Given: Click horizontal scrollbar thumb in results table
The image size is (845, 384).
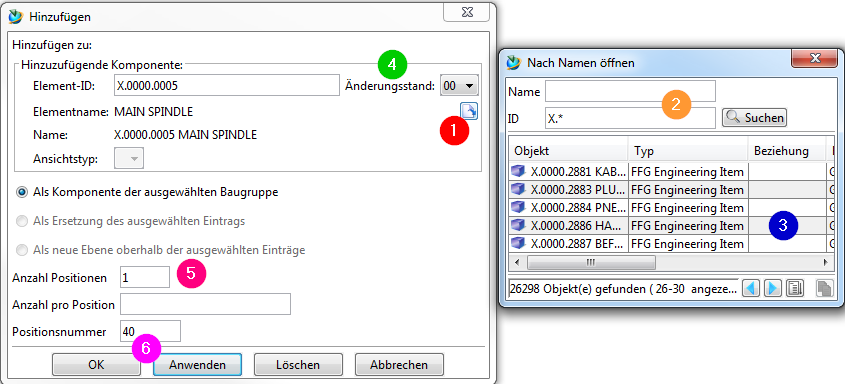Looking at the screenshot, I should [x=591, y=262].
